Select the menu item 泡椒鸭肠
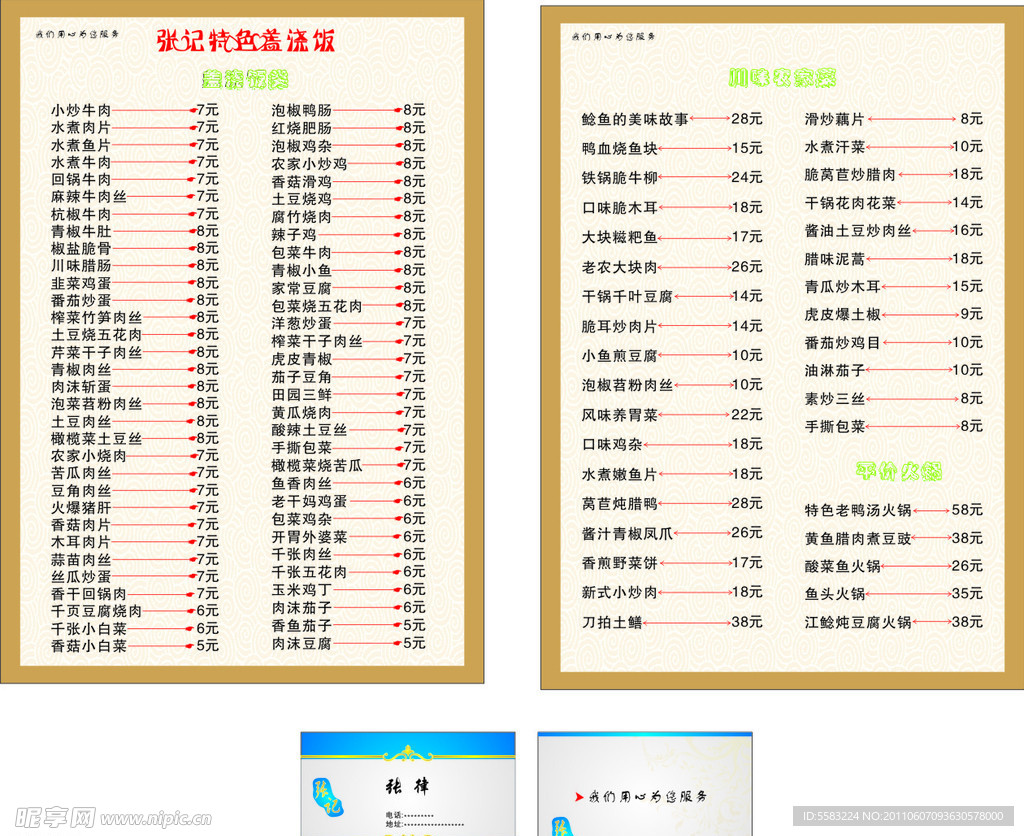Screen dimensions: 1024x836 click(301, 110)
